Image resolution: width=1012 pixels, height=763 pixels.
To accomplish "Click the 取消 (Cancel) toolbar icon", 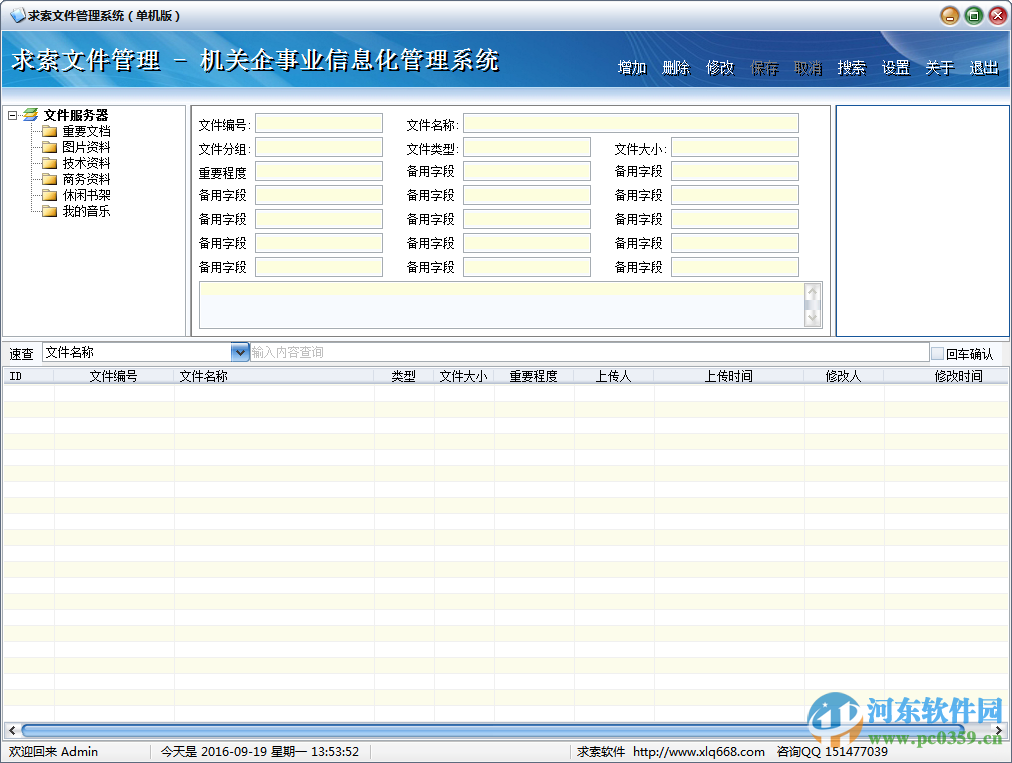I will [x=807, y=68].
